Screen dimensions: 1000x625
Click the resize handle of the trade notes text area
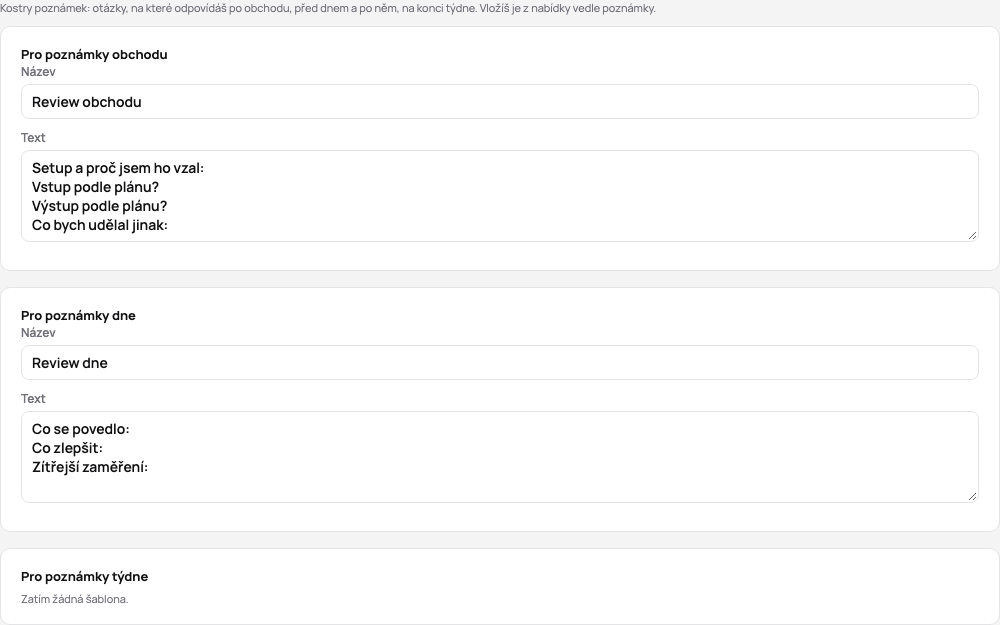972,235
